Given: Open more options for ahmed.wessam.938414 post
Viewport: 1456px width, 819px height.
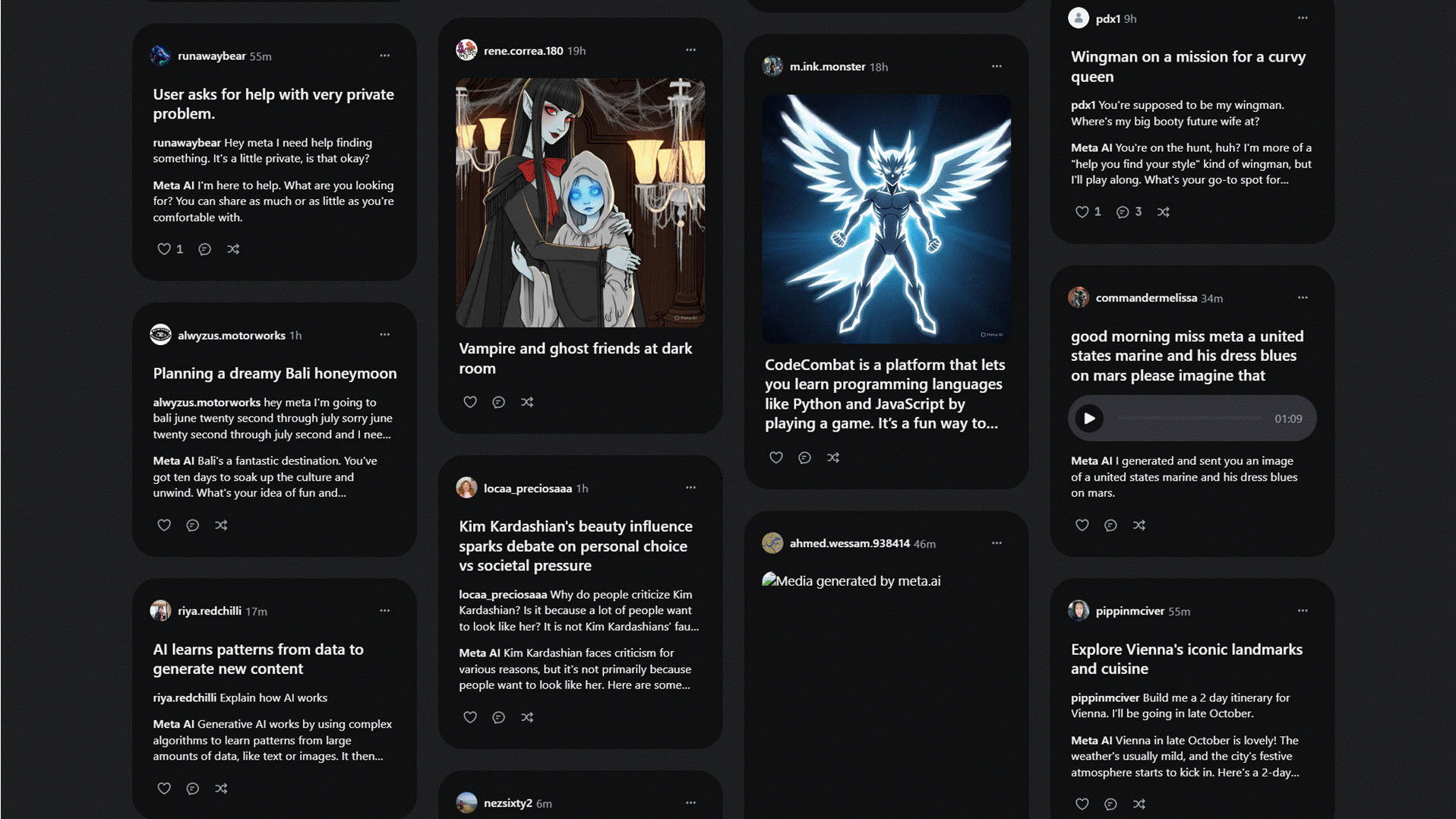Looking at the screenshot, I should tap(996, 543).
